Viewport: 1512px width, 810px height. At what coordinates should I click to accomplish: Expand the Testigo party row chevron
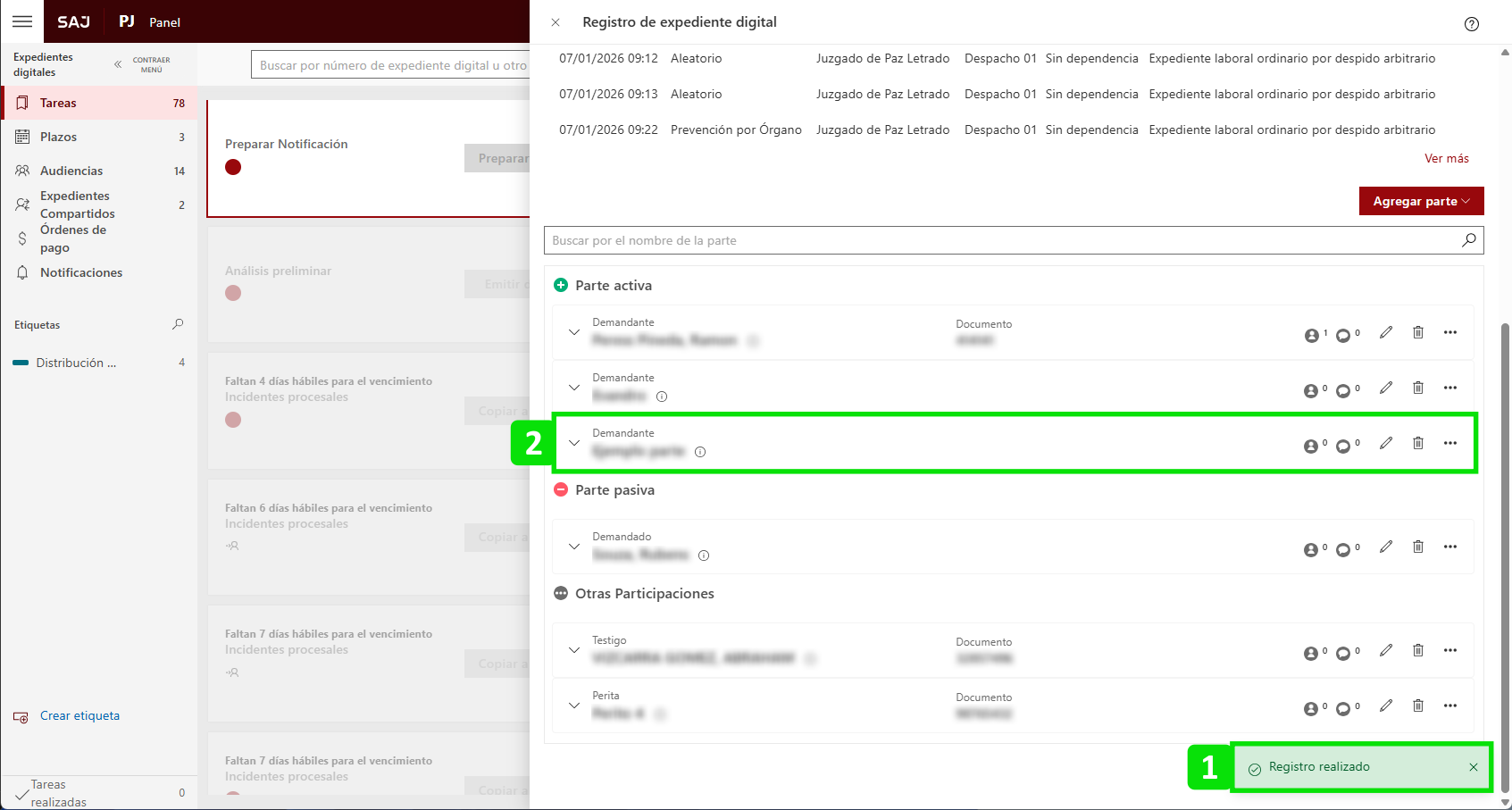tap(574, 650)
